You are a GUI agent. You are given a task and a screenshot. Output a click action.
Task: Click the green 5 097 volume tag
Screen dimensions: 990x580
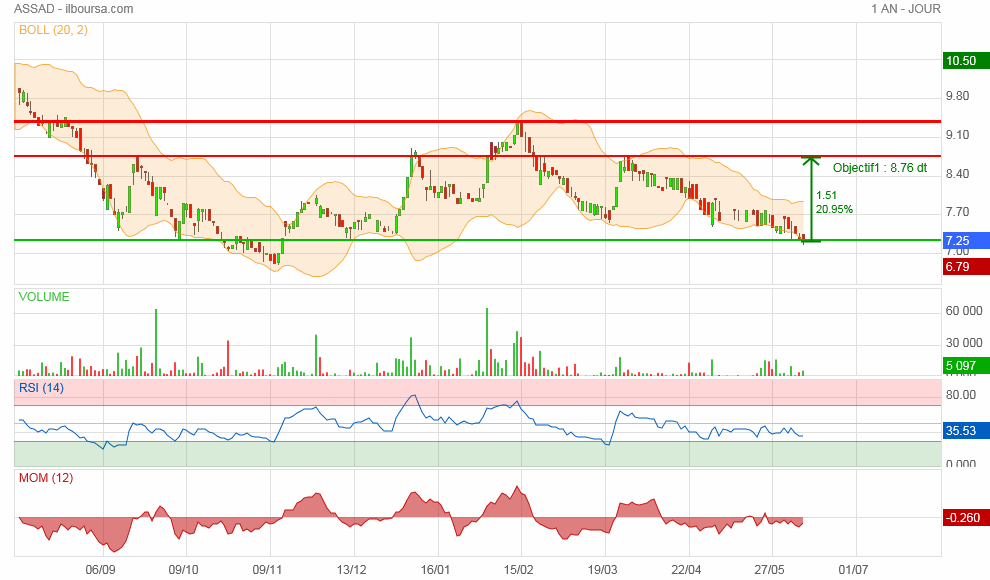966,365
